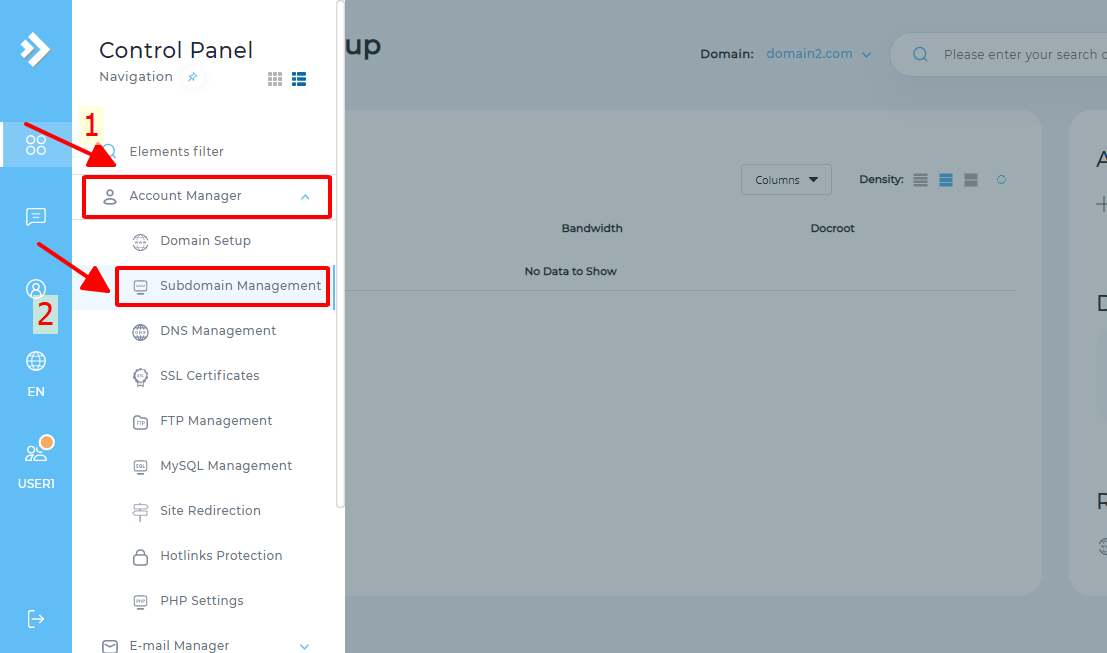Click the dashboard grid icon in left sidebar
Viewport: 1107px width, 653px height.
click(36, 145)
